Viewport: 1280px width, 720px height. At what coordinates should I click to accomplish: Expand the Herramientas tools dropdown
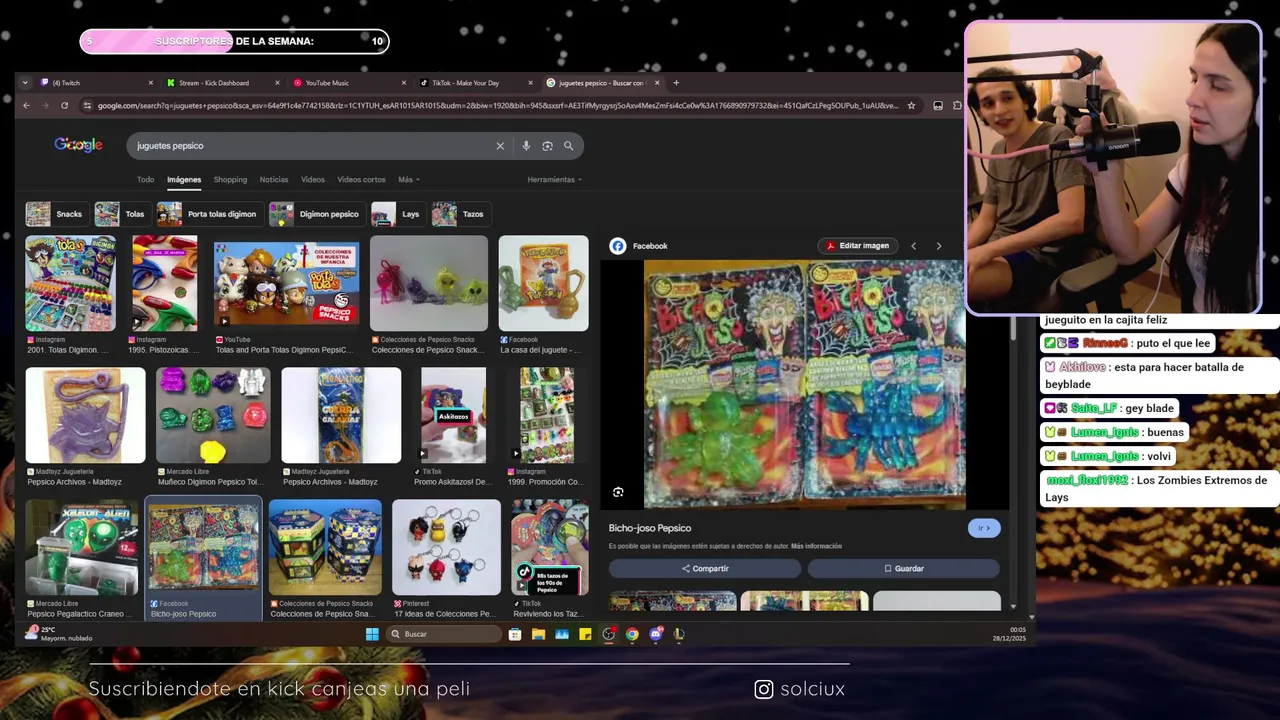(554, 180)
